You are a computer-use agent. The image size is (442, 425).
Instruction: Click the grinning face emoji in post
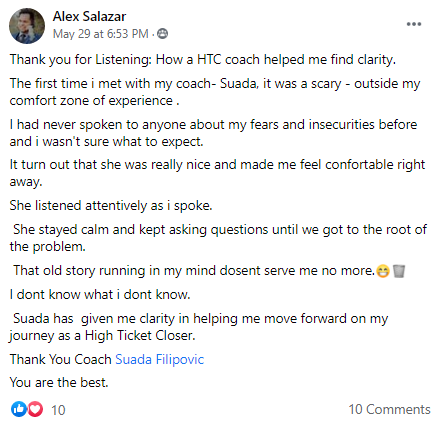point(383,271)
